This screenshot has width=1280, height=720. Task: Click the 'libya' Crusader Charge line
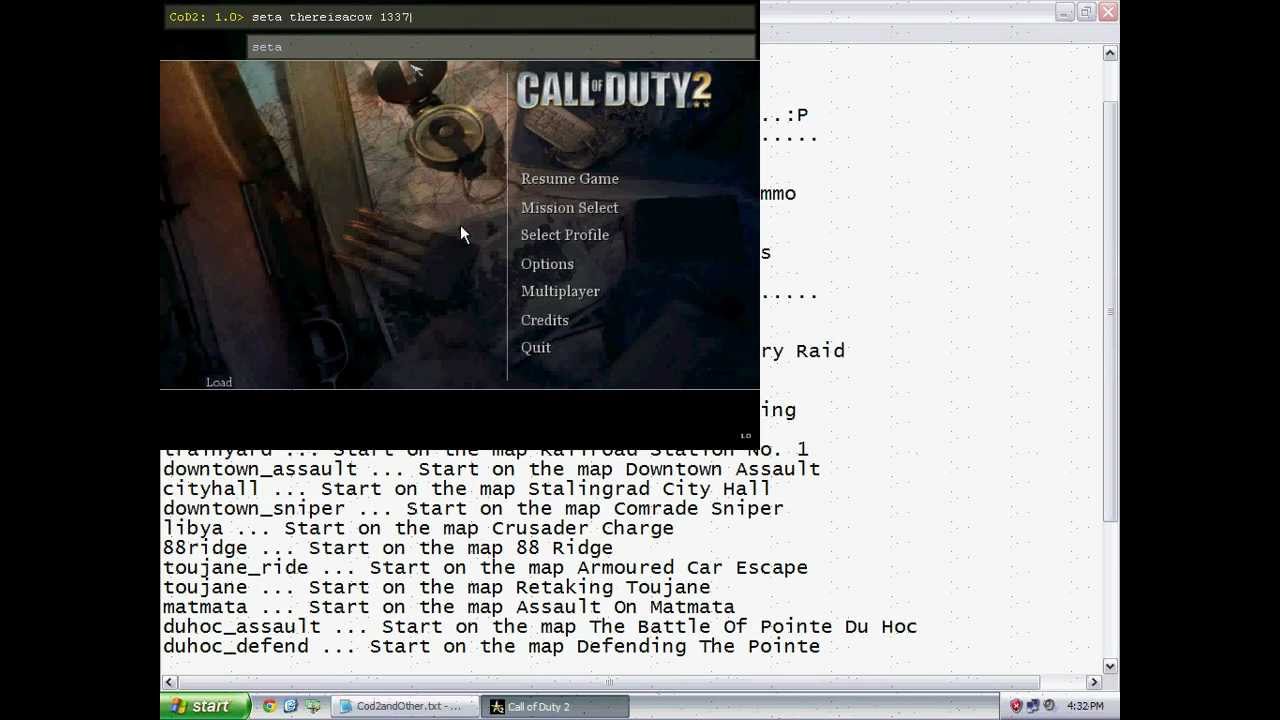click(418, 528)
